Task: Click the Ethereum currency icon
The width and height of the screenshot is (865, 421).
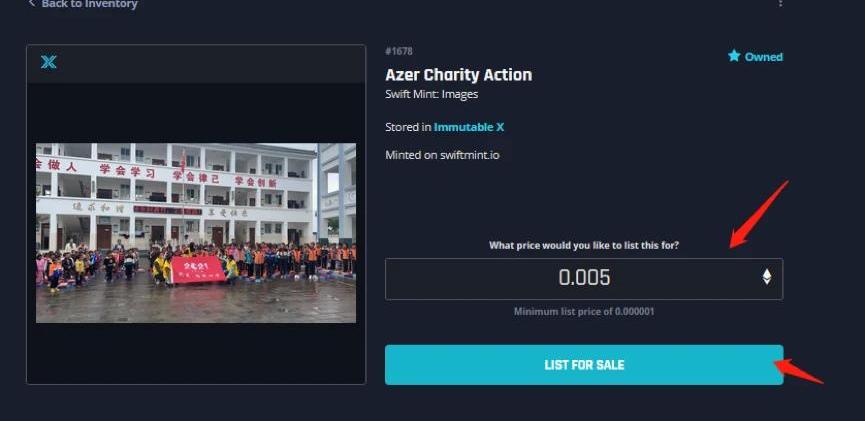Action: pos(767,277)
